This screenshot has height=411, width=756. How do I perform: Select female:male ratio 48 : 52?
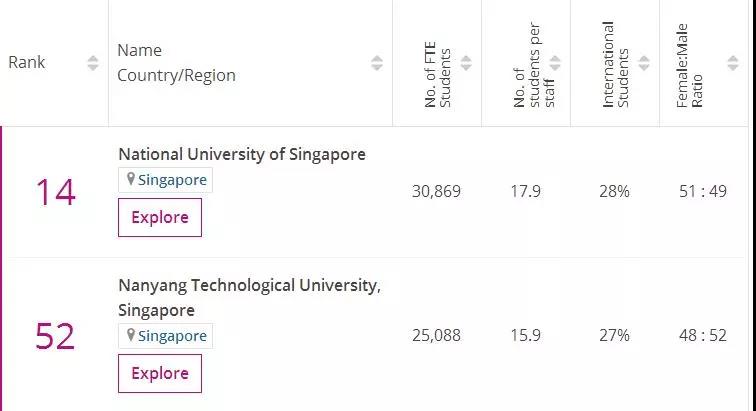[x=704, y=335]
